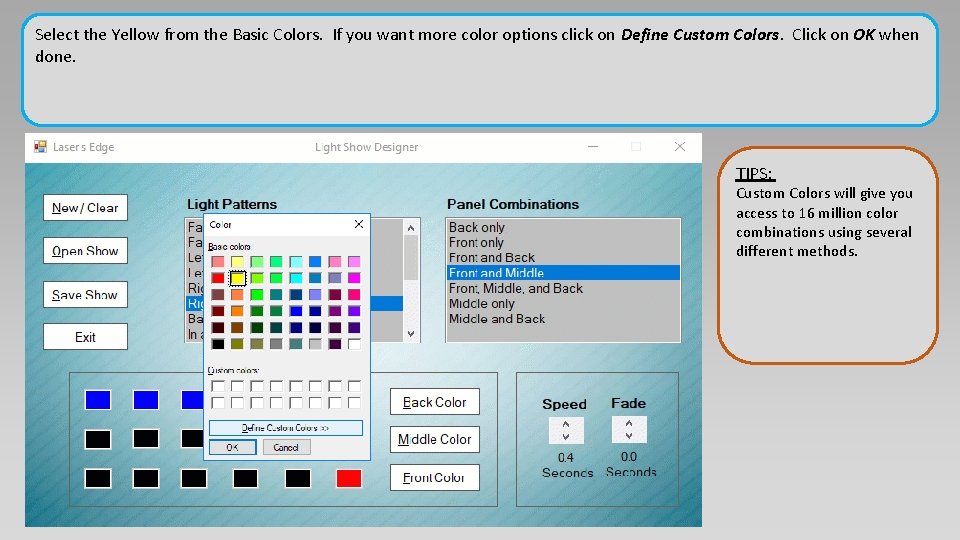The image size is (960, 540).
Task: Click OK in the Color dialog
Action: pyautogui.click(x=233, y=448)
